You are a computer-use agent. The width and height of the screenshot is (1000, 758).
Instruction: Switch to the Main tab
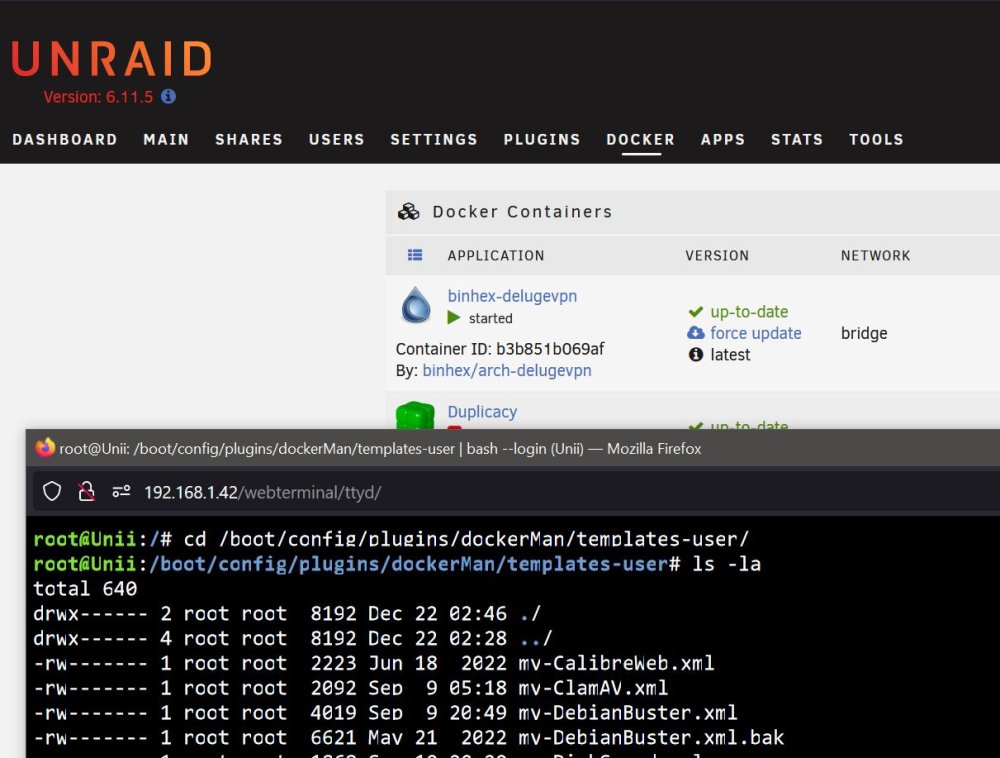pyautogui.click(x=166, y=139)
